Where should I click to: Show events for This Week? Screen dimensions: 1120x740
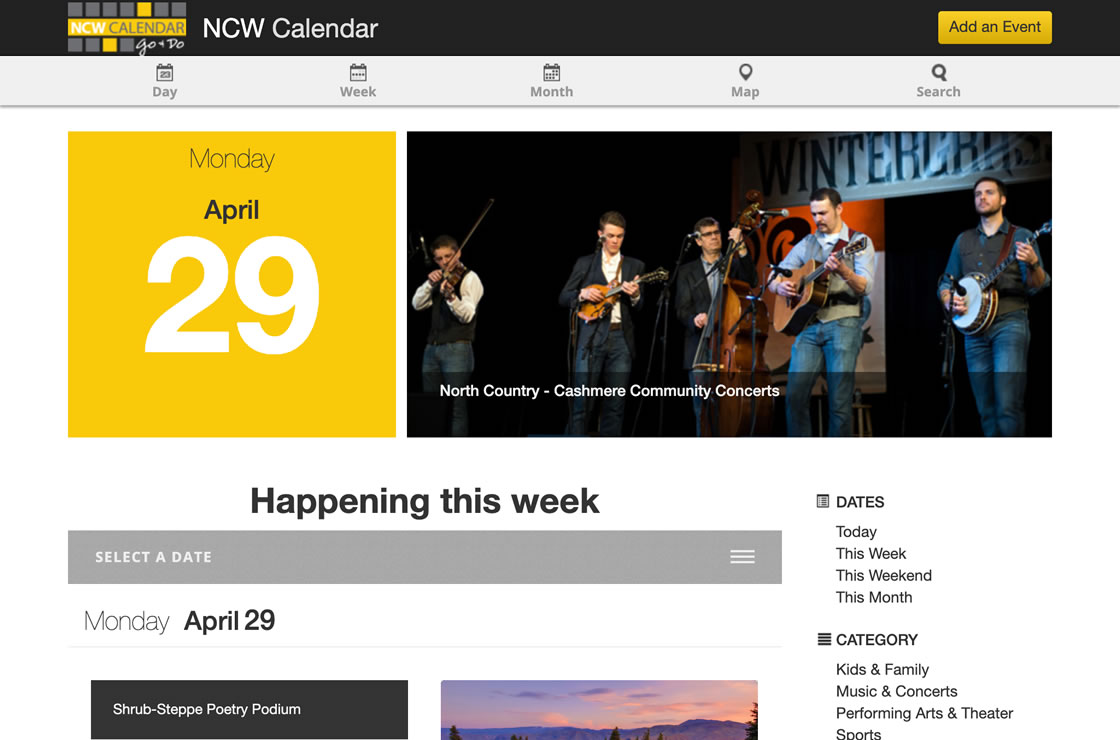coord(871,554)
